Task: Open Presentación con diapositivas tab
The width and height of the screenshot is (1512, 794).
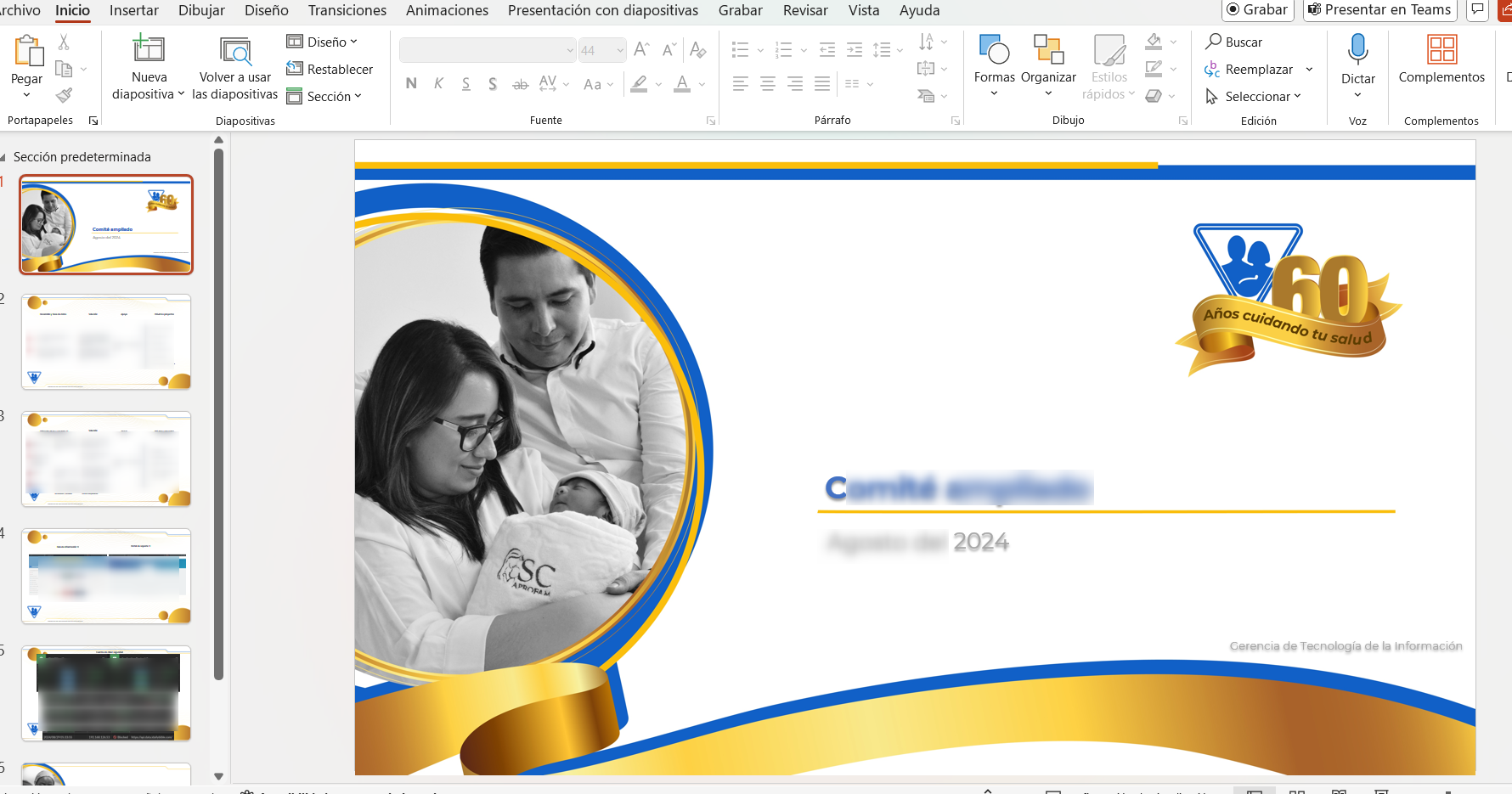Action: 603,10
